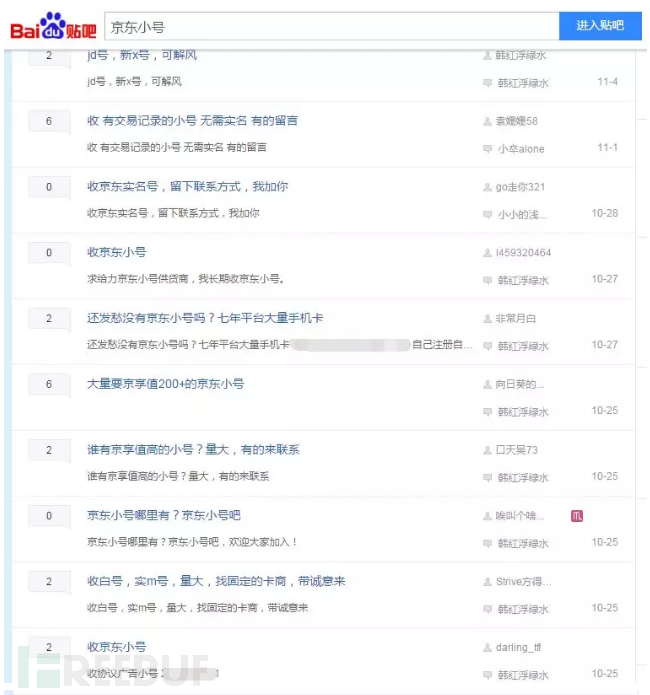Image resolution: width=650 pixels, height=695 pixels.
Task: Click author icon next to 非常月白
Action: click(487, 318)
